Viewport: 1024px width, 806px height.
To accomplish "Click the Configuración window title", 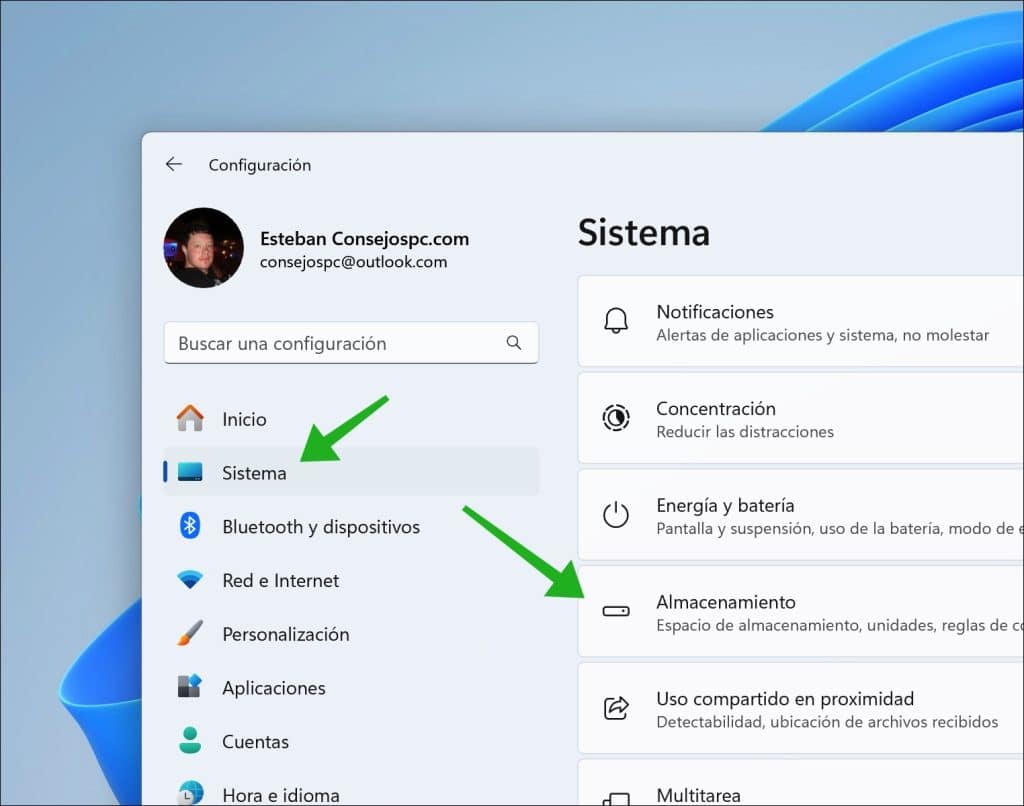I will pyautogui.click(x=260, y=165).
